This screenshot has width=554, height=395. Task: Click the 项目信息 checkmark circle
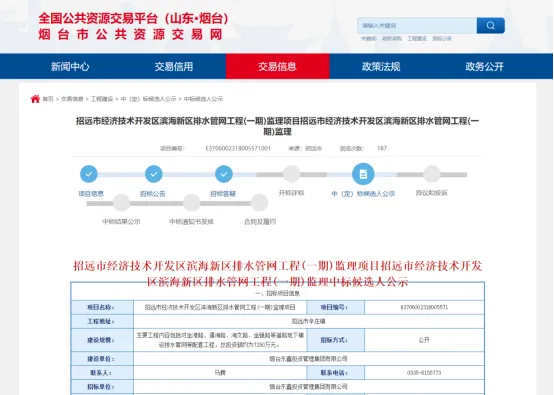89,174
